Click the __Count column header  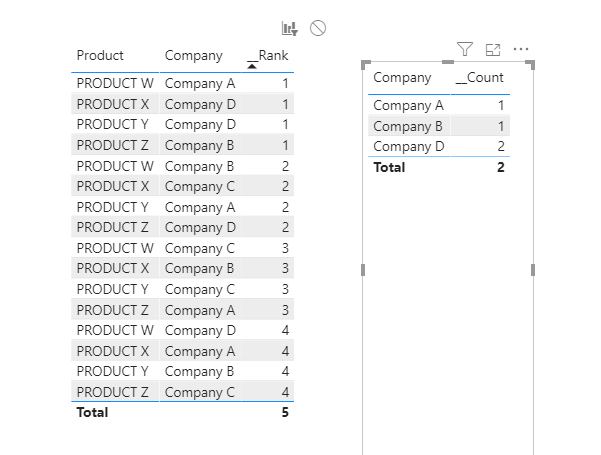[479, 77]
